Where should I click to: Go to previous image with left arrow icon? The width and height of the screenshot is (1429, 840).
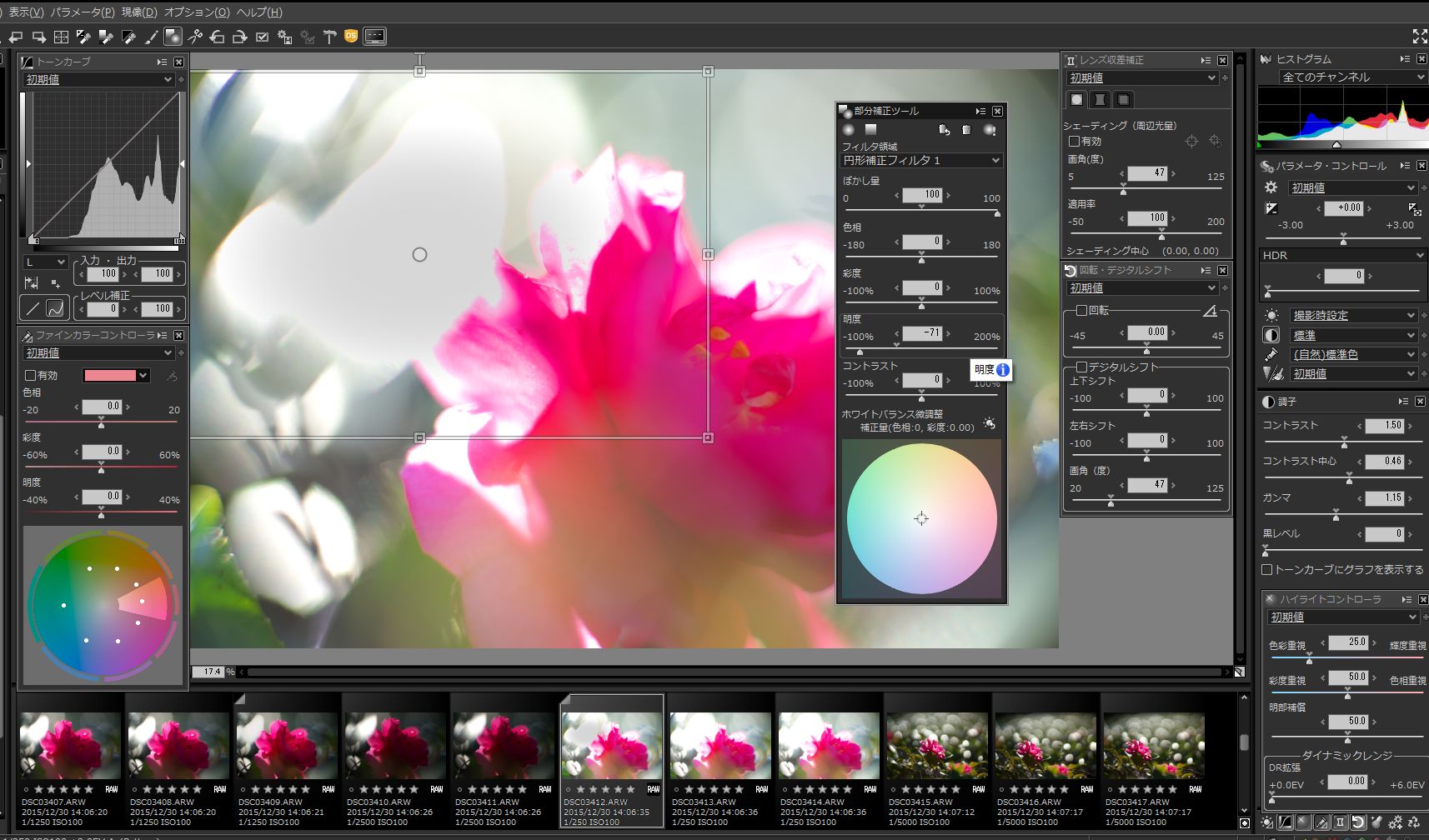pyautogui.click(x=16, y=37)
